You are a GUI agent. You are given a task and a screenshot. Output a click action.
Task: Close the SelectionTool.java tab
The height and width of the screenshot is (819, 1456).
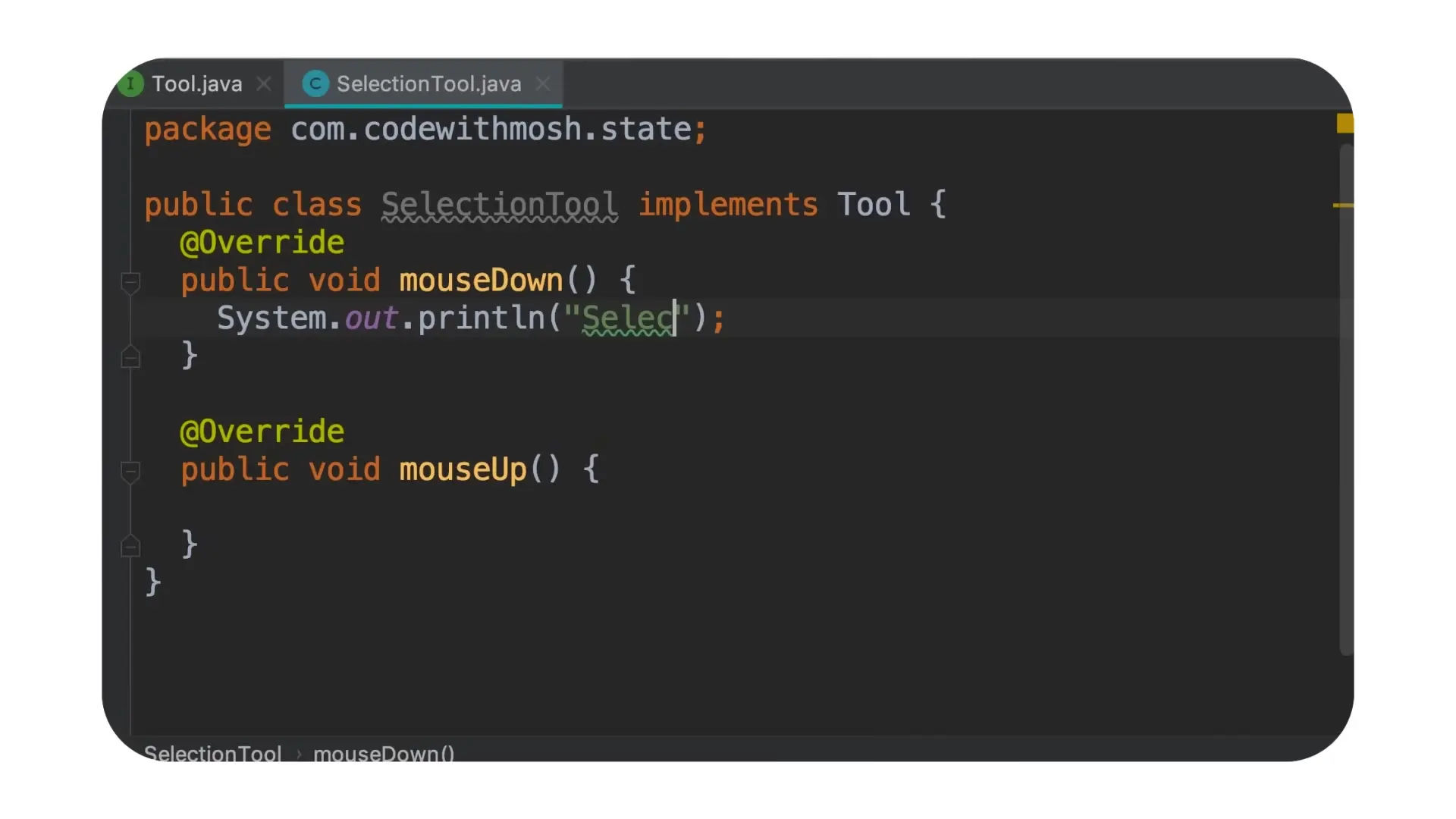tap(543, 83)
